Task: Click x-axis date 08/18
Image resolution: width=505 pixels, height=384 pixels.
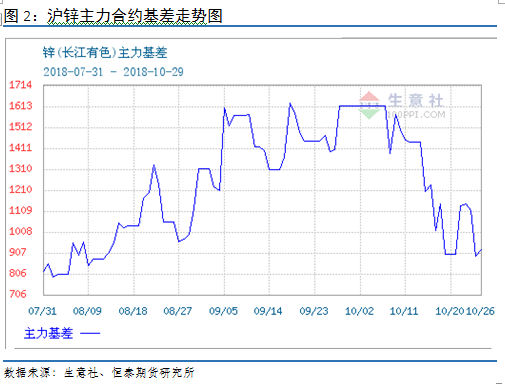Action: [x=133, y=311]
